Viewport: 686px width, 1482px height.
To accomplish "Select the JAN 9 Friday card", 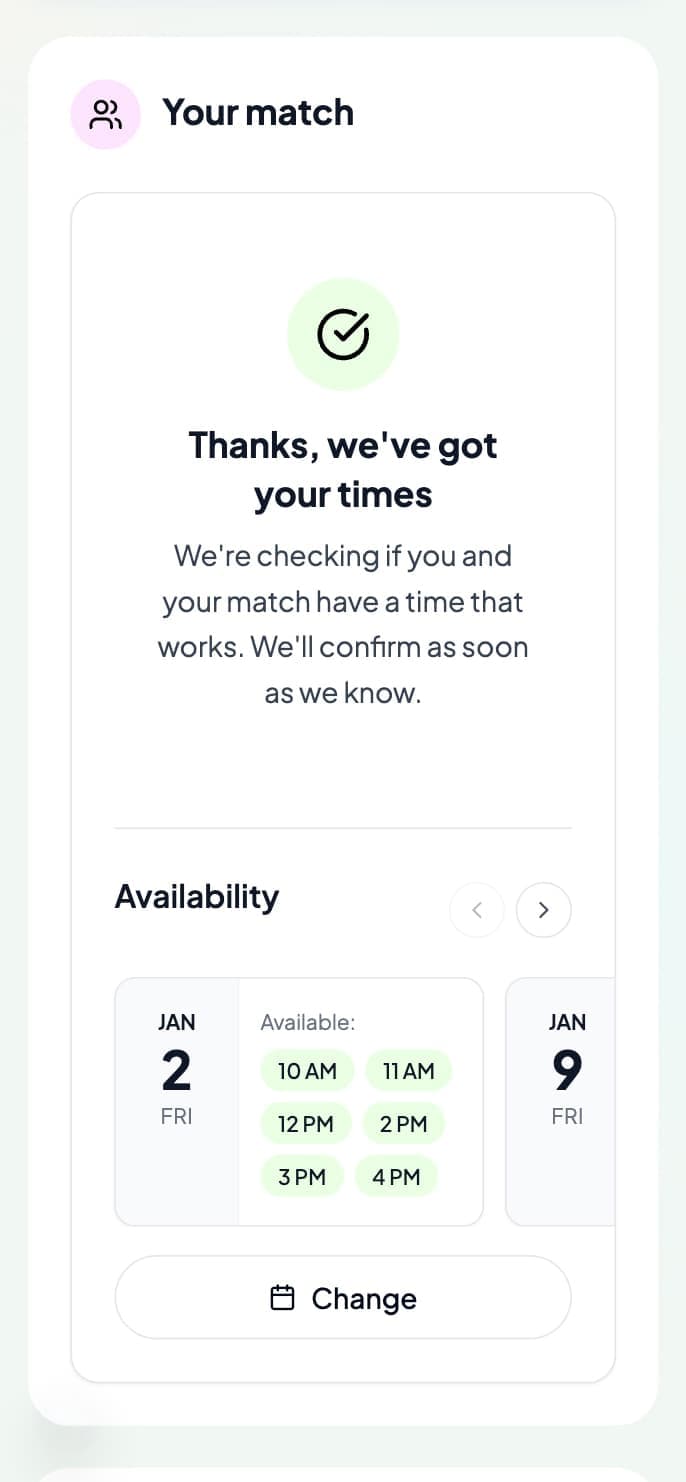I will click(x=568, y=1070).
